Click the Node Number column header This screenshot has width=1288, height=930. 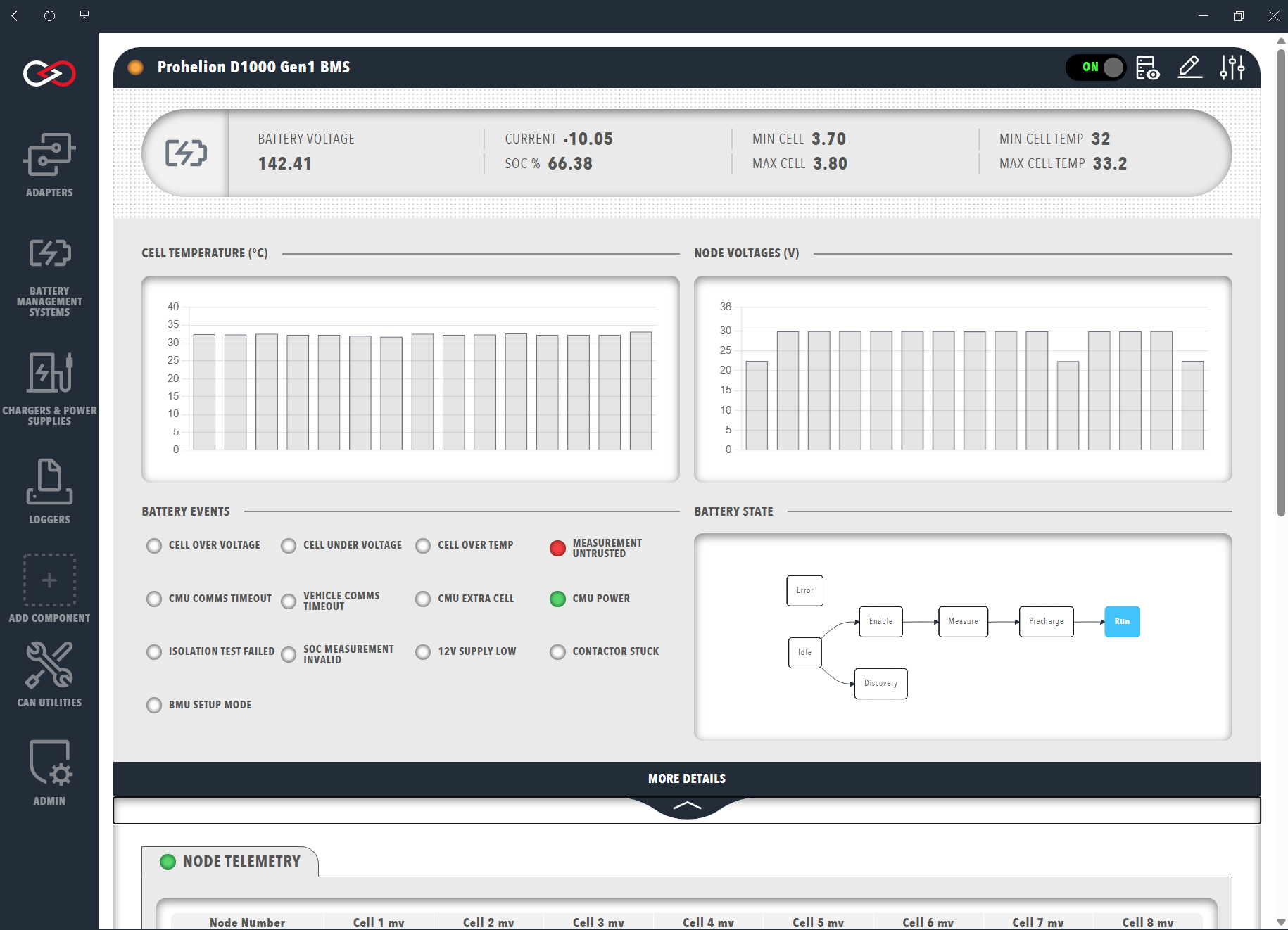247,922
